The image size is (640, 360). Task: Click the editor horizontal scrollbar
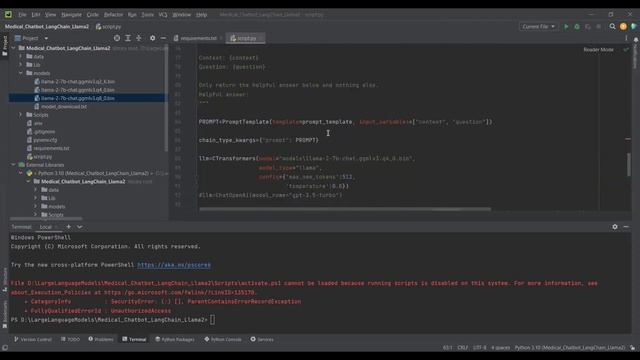point(345,209)
